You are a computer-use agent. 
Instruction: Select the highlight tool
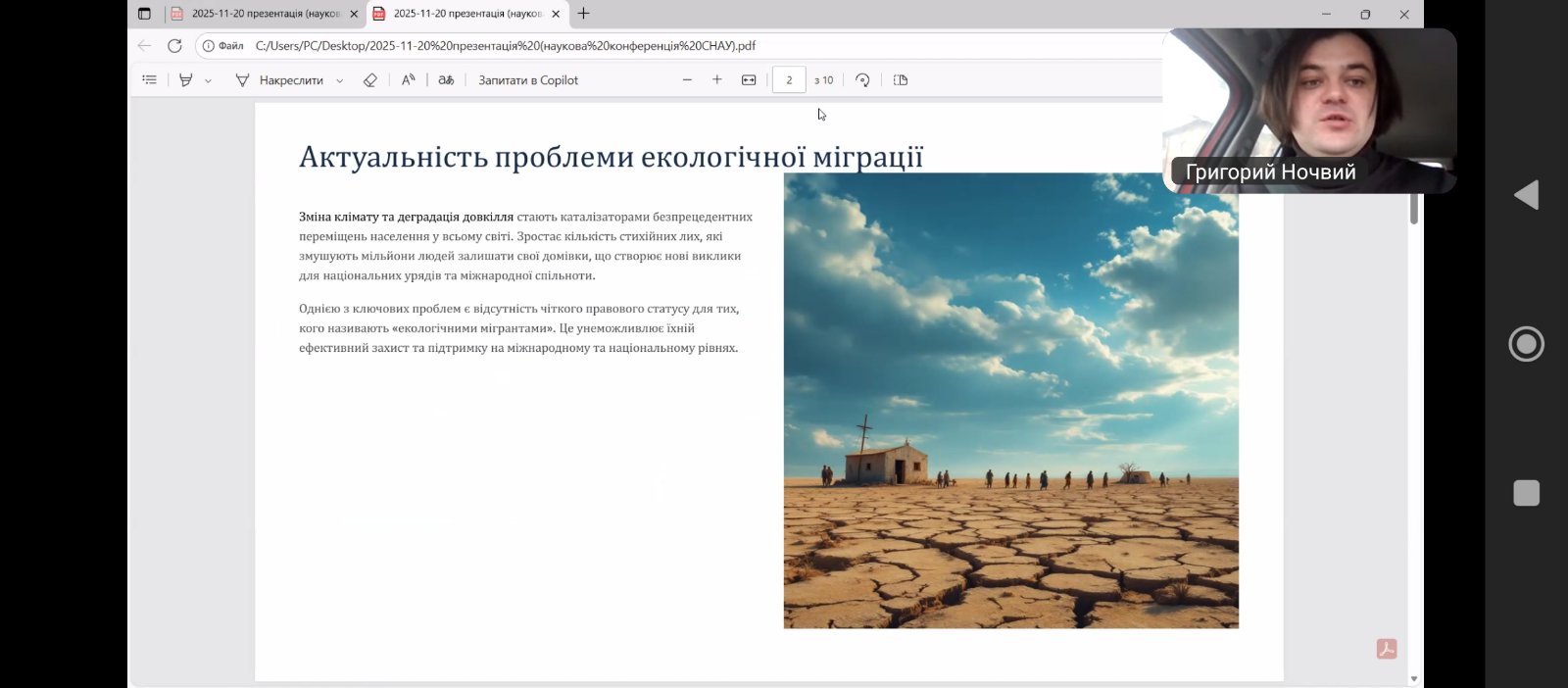tap(186, 80)
